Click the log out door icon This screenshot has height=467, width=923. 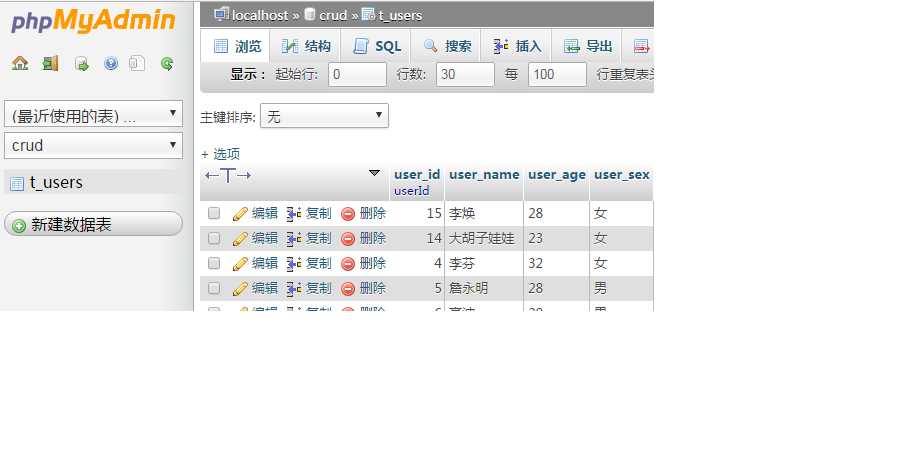tap(51, 63)
